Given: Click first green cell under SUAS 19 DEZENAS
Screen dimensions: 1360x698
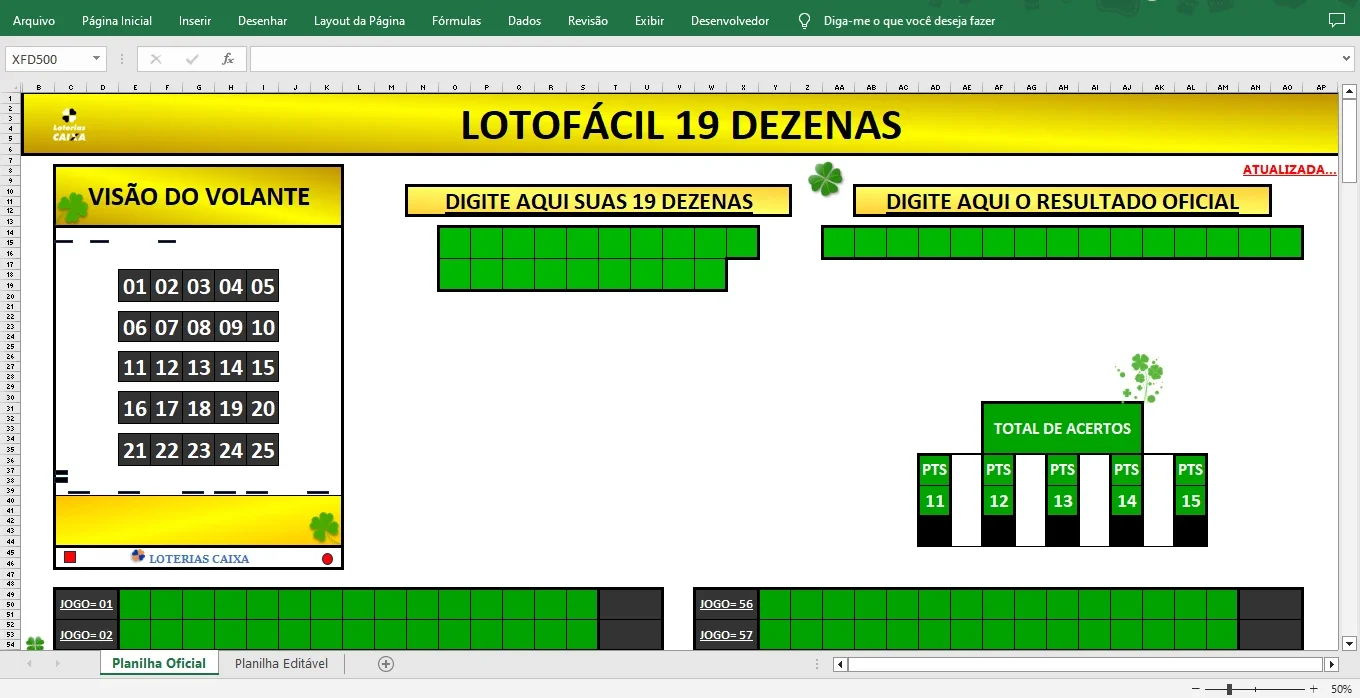Looking at the screenshot, I should click(455, 243).
